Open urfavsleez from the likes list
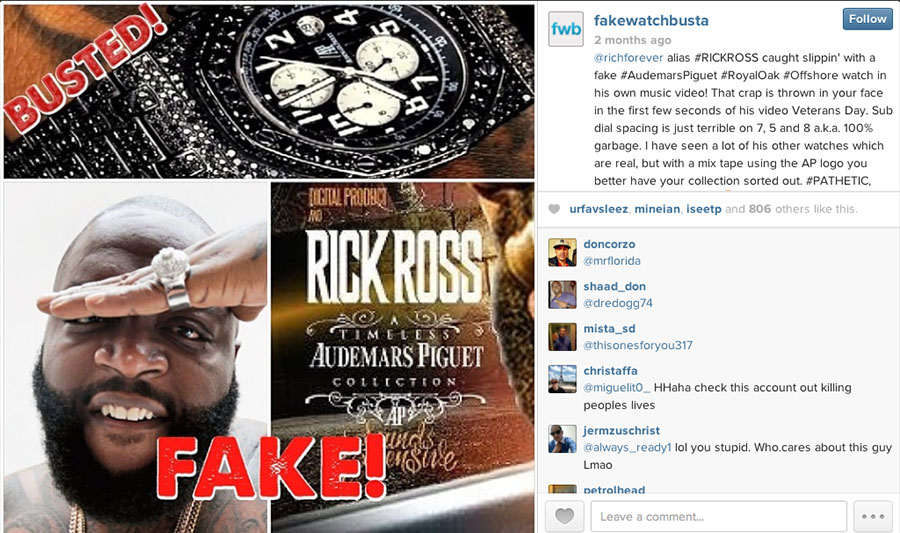Image resolution: width=900 pixels, height=533 pixels. (x=598, y=209)
